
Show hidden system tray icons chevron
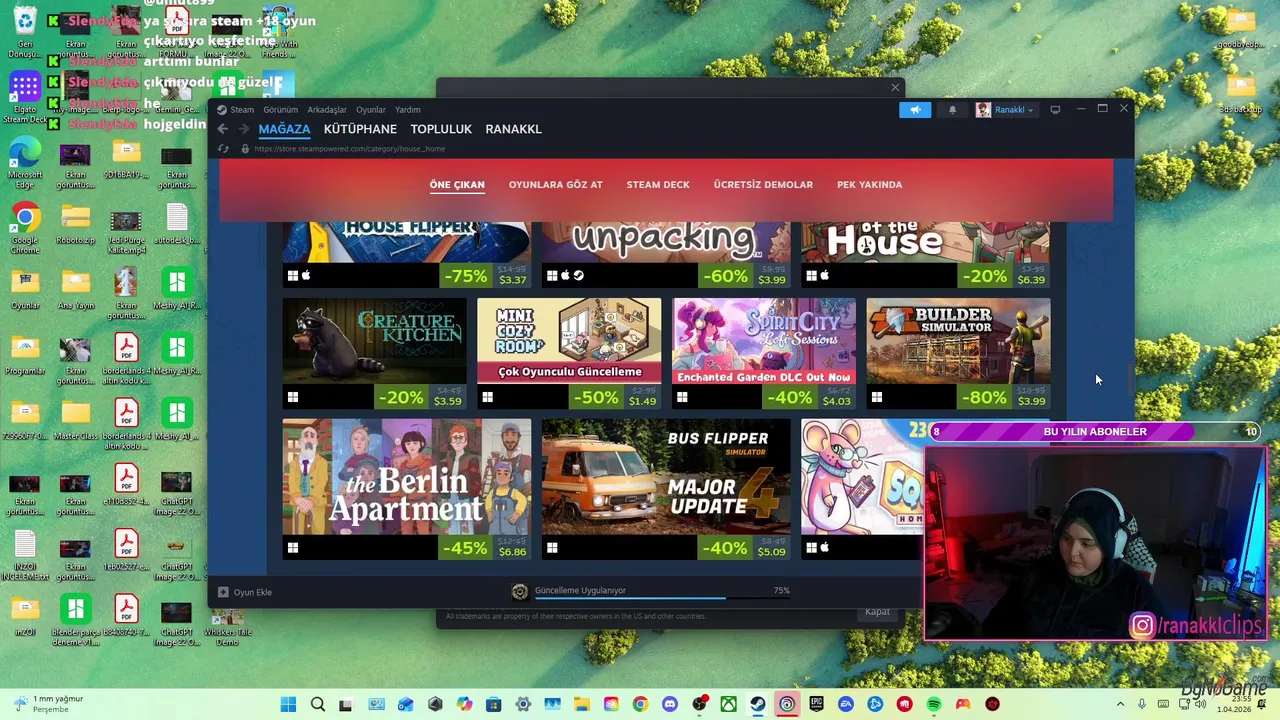[1120, 705]
